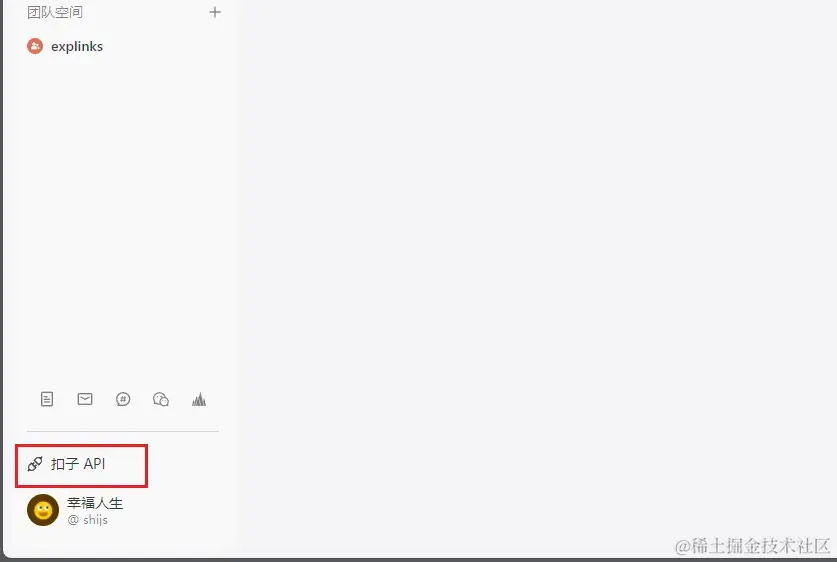Open the smiley face user avatar
This screenshot has width=837, height=562.
43,510
